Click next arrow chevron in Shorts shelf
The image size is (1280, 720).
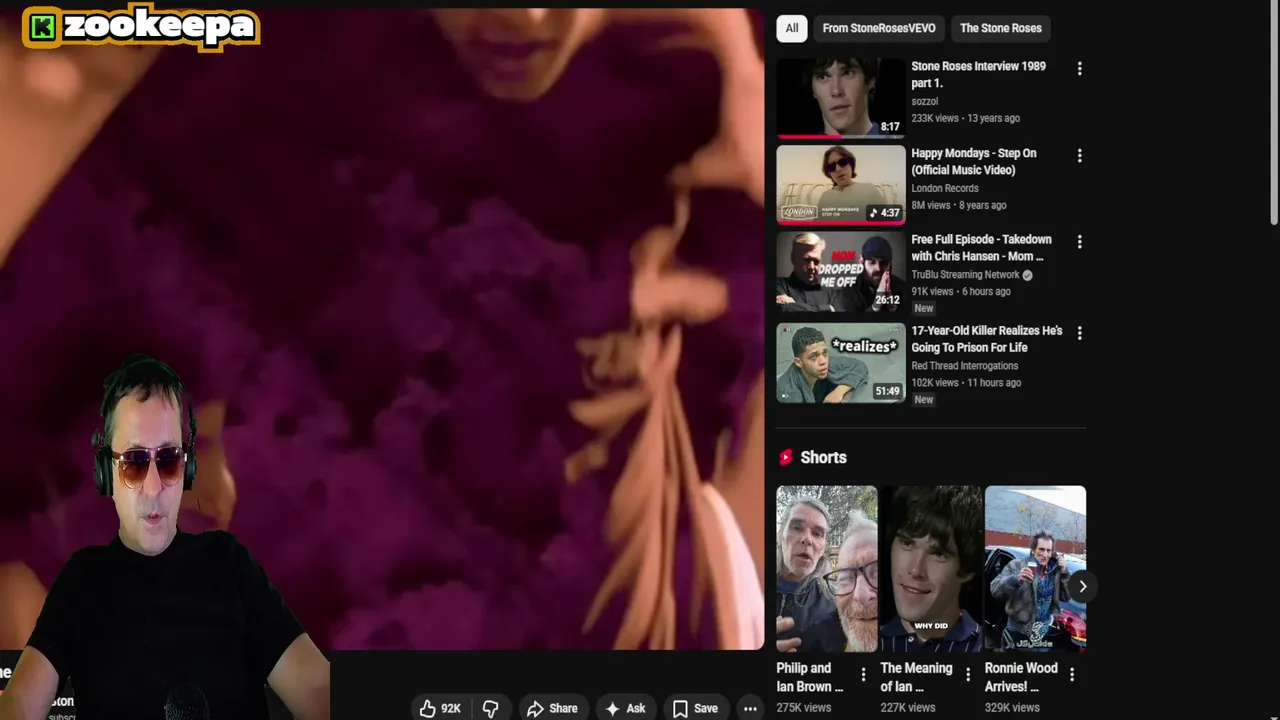tap(1082, 587)
